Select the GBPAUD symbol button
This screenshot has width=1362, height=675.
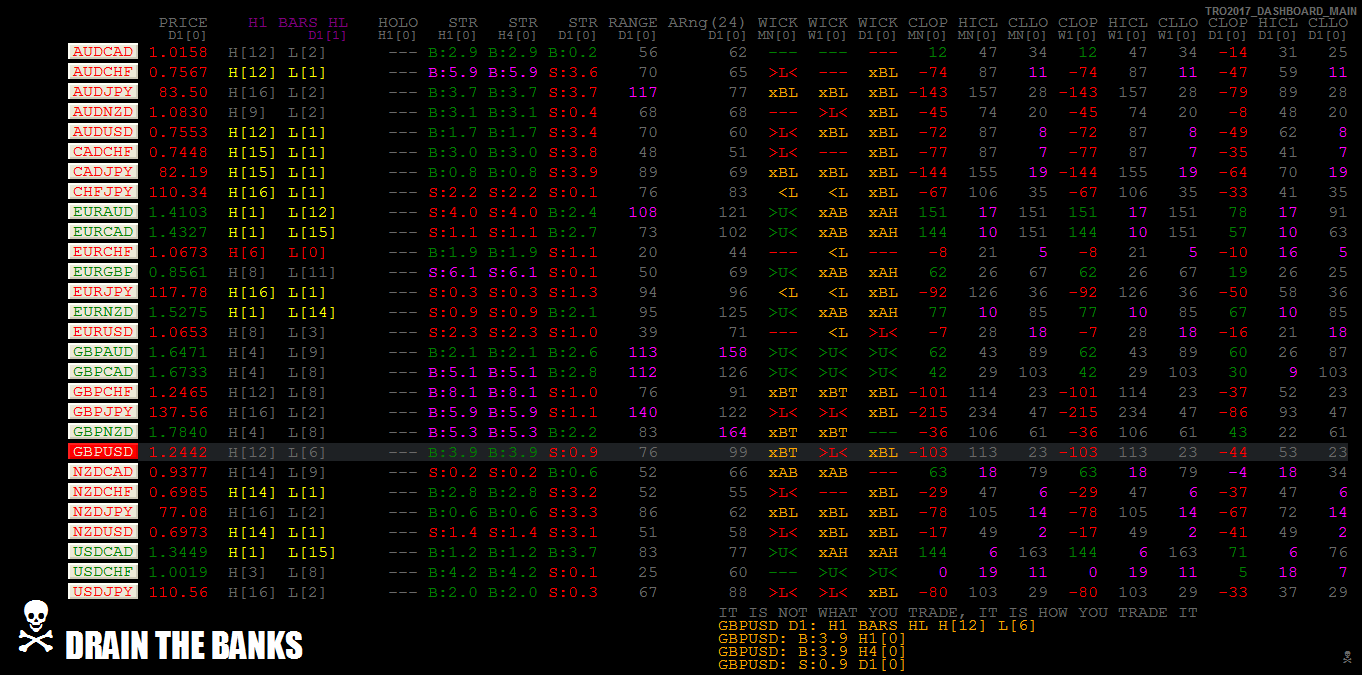click(x=102, y=351)
